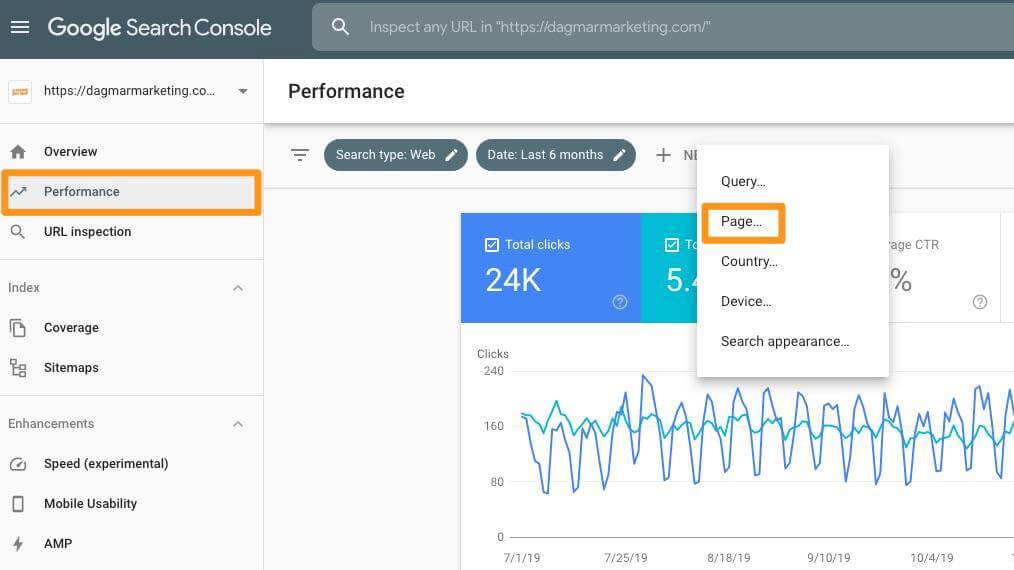This screenshot has width=1014, height=570.
Task: Click the Enhancements section heading
Action: [x=51, y=424]
